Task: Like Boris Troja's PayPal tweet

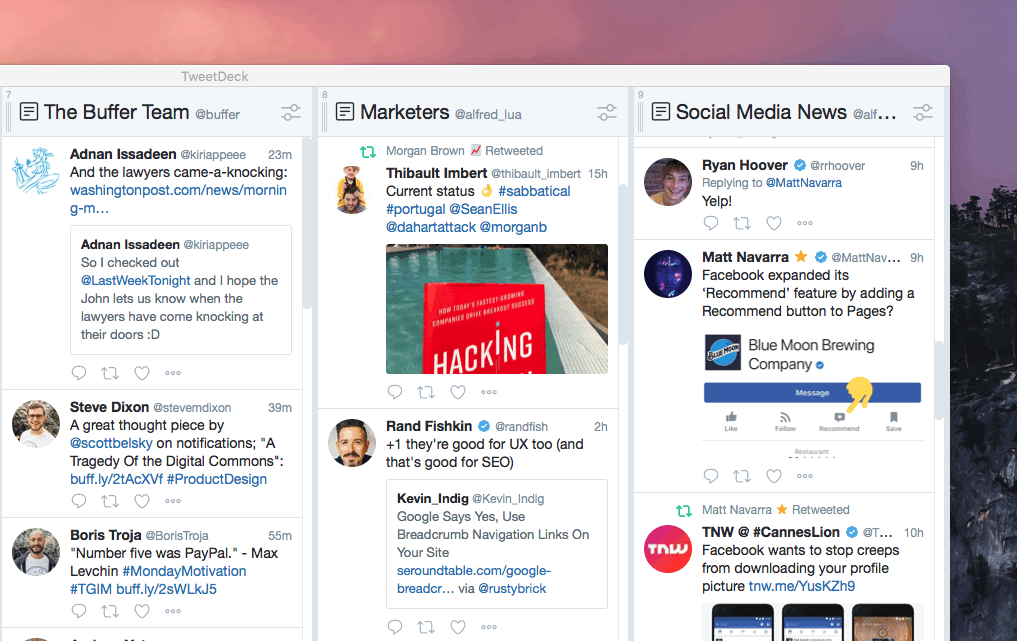Action: pyautogui.click(x=141, y=610)
